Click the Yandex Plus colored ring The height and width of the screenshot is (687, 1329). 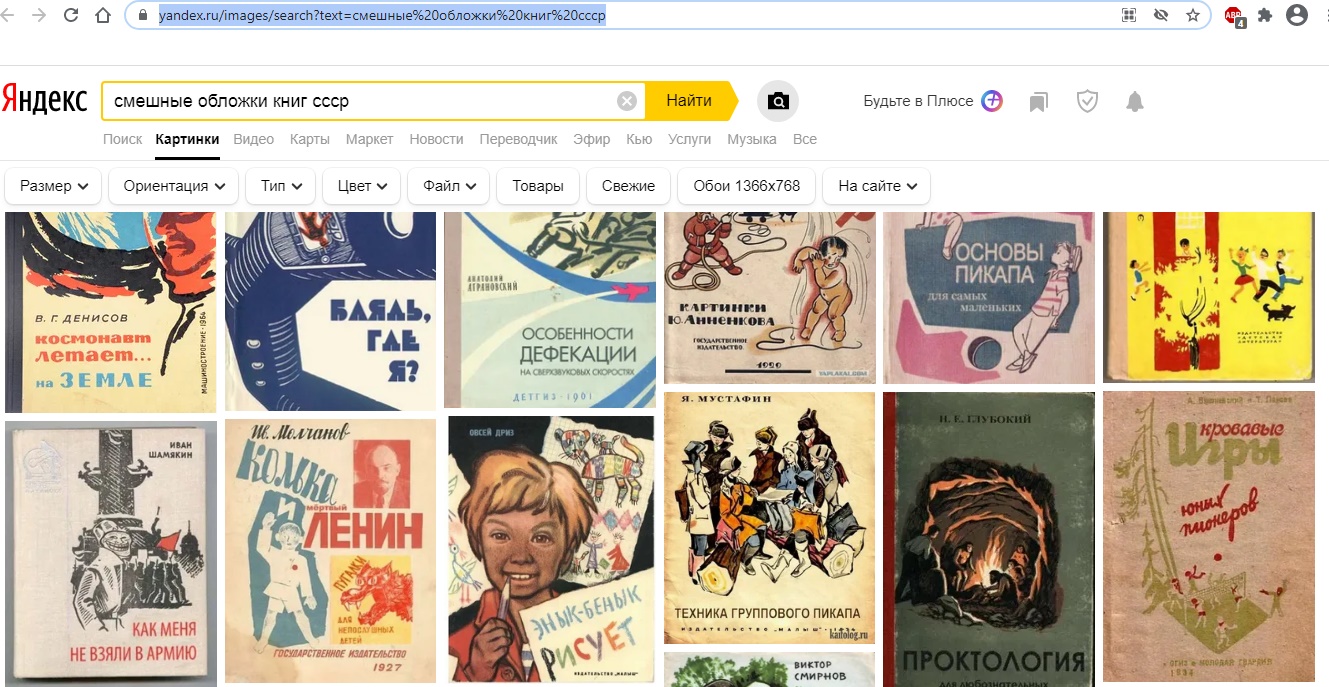(992, 101)
